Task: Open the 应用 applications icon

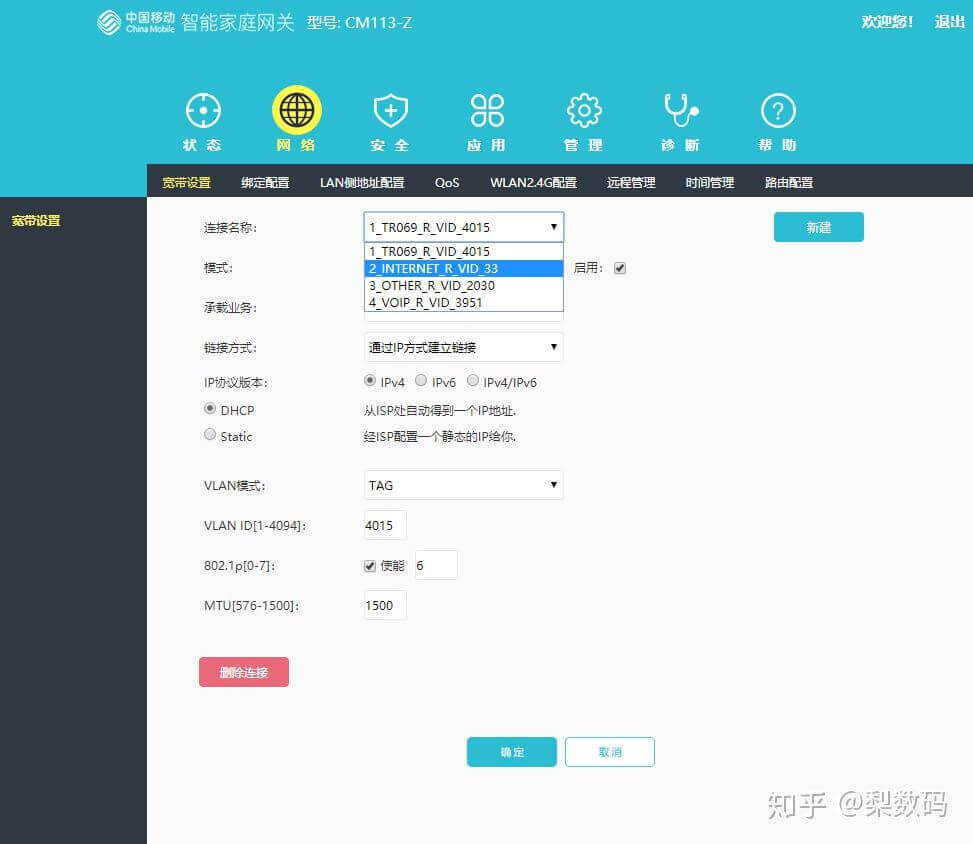Action: [x=487, y=111]
